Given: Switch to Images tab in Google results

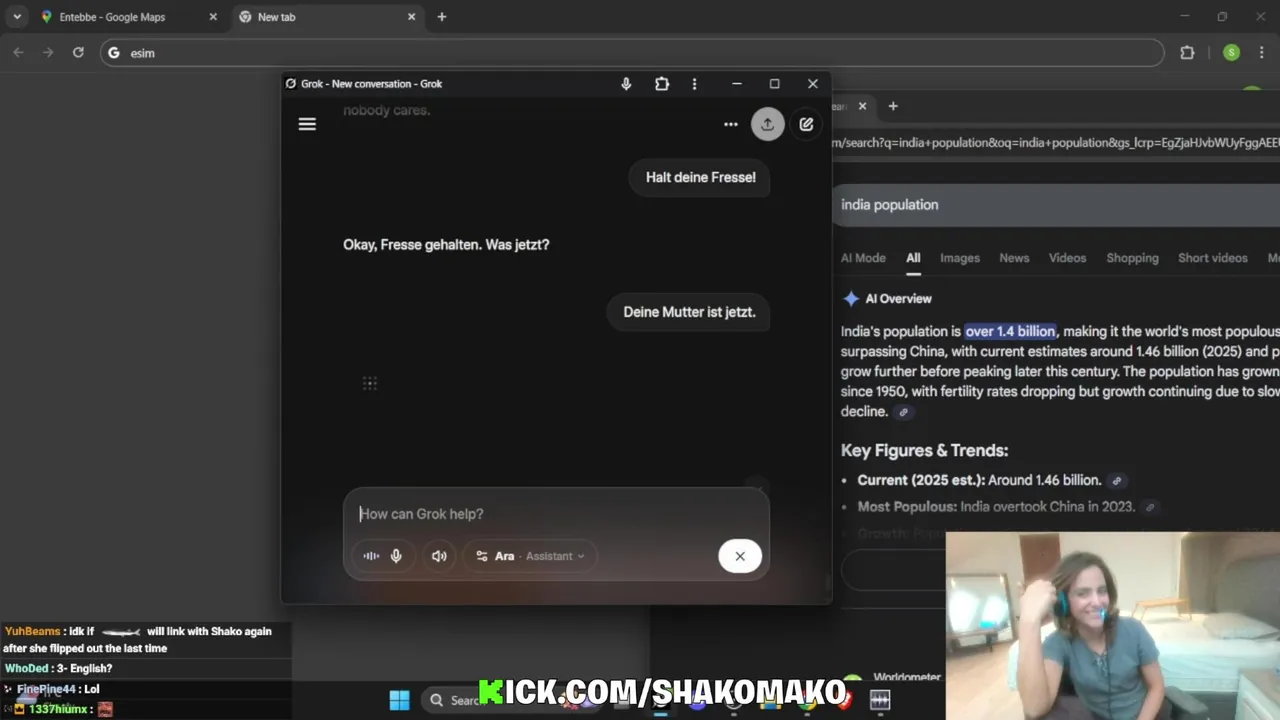Looking at the screenshot, I should [x=960, y=258].
